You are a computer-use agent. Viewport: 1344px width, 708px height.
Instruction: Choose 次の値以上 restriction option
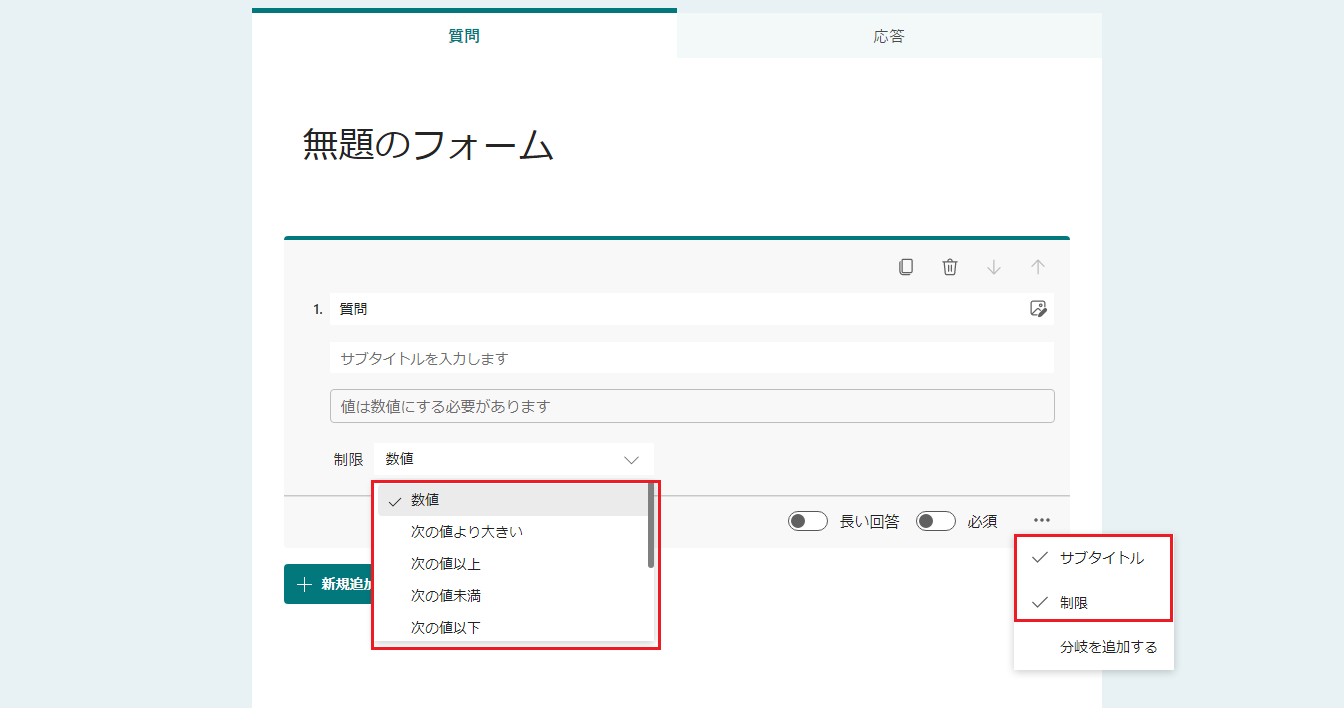(446, 564)
